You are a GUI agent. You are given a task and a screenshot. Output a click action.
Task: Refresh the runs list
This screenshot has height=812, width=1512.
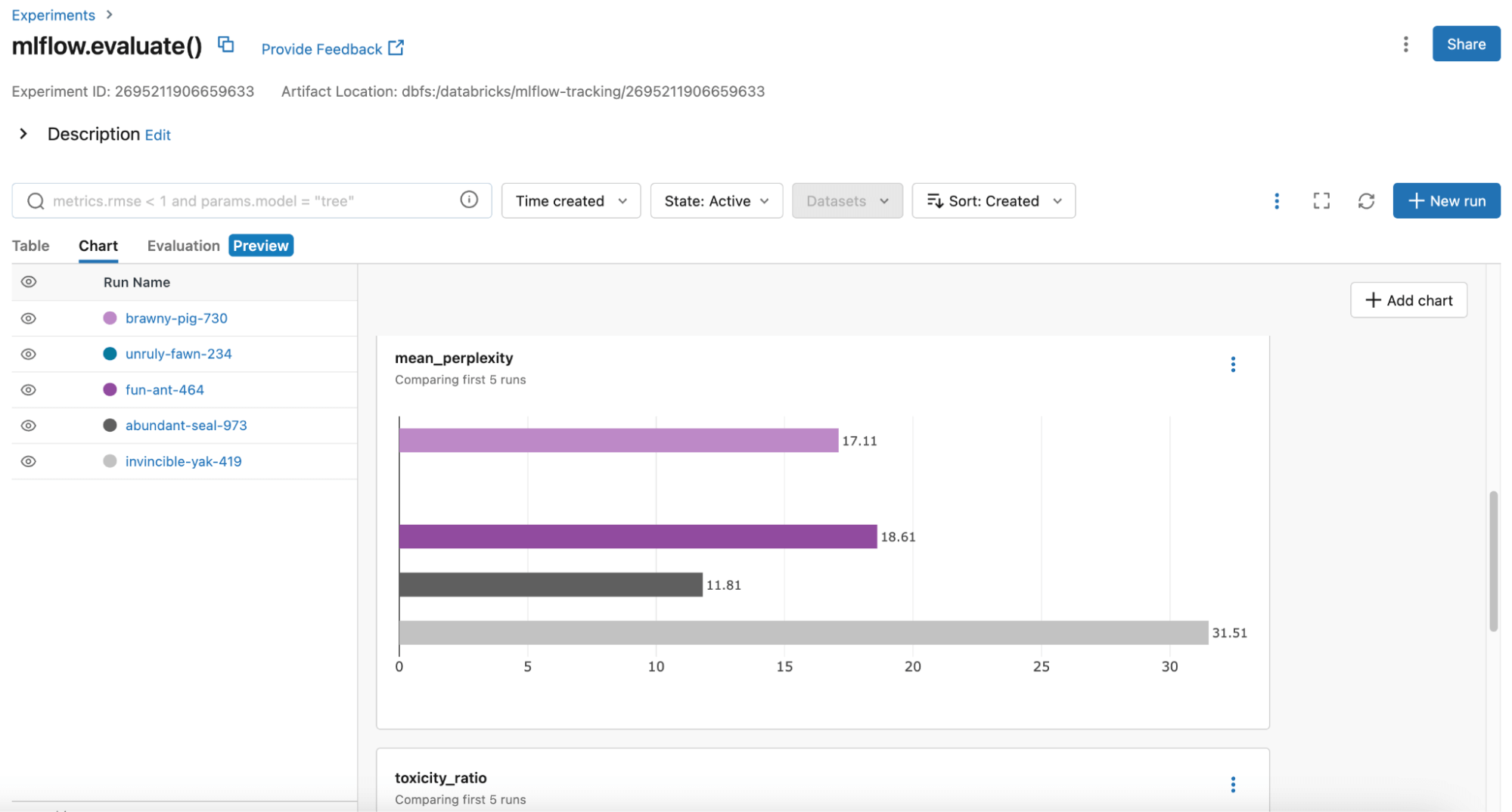pyautogui.click(x=1365, y=201)
